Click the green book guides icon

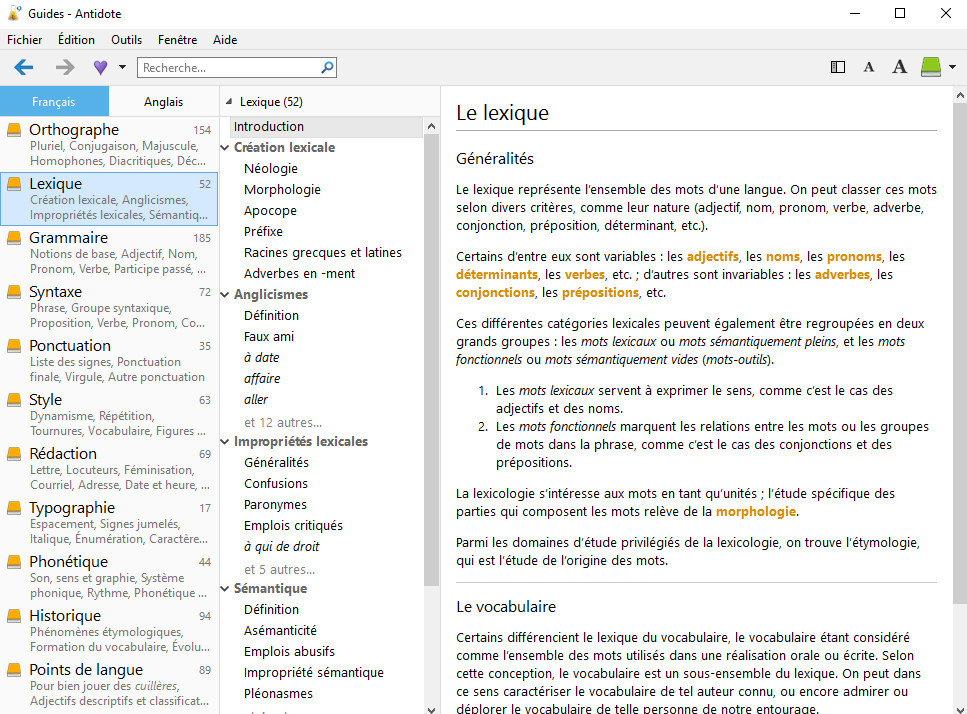click(x=931, y=67)
